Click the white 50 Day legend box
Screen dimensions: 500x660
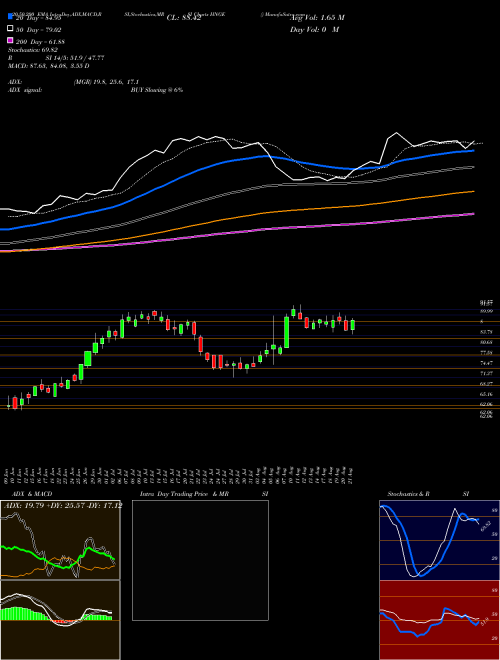tap(10, 29)
